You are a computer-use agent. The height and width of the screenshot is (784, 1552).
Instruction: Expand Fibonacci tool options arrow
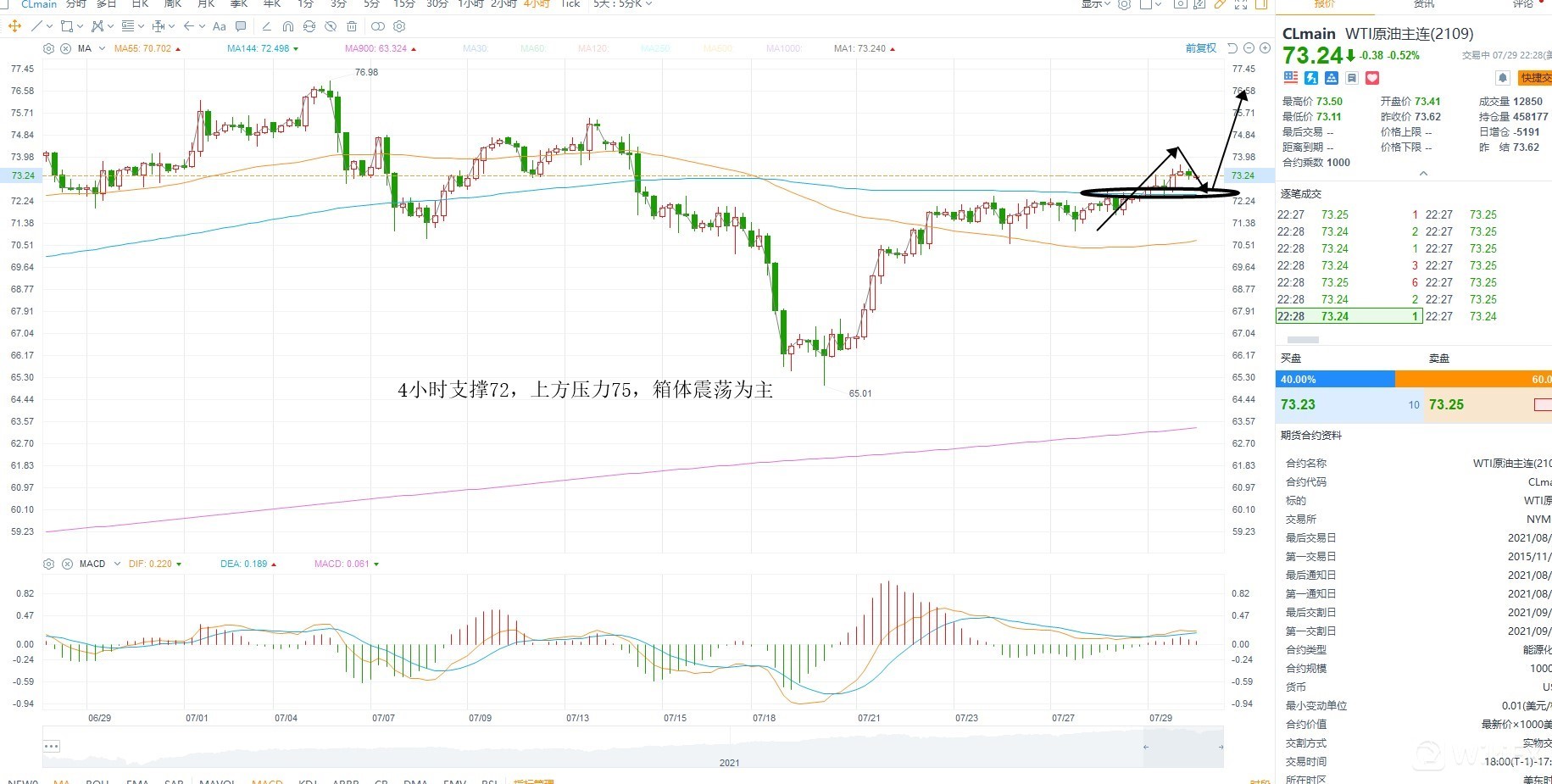click(x=141, y=26)
